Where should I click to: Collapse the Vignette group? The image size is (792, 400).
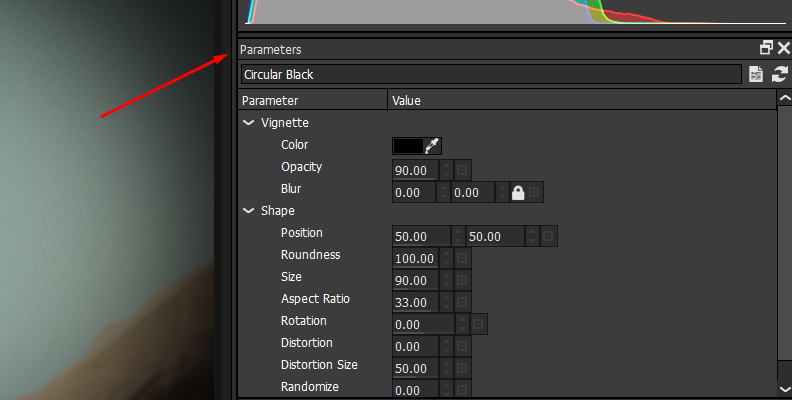(249, 123)
